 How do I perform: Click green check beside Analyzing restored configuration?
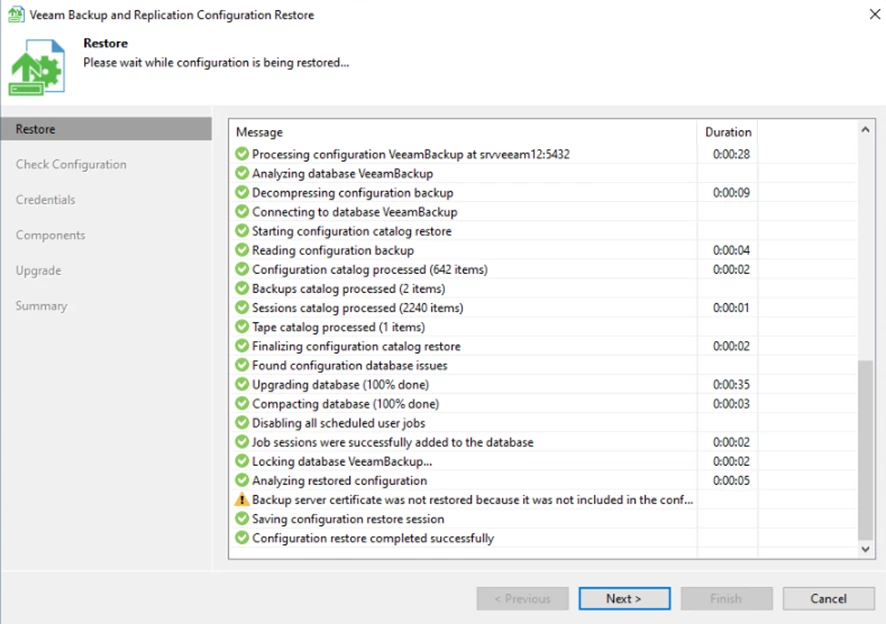point(242,480)
